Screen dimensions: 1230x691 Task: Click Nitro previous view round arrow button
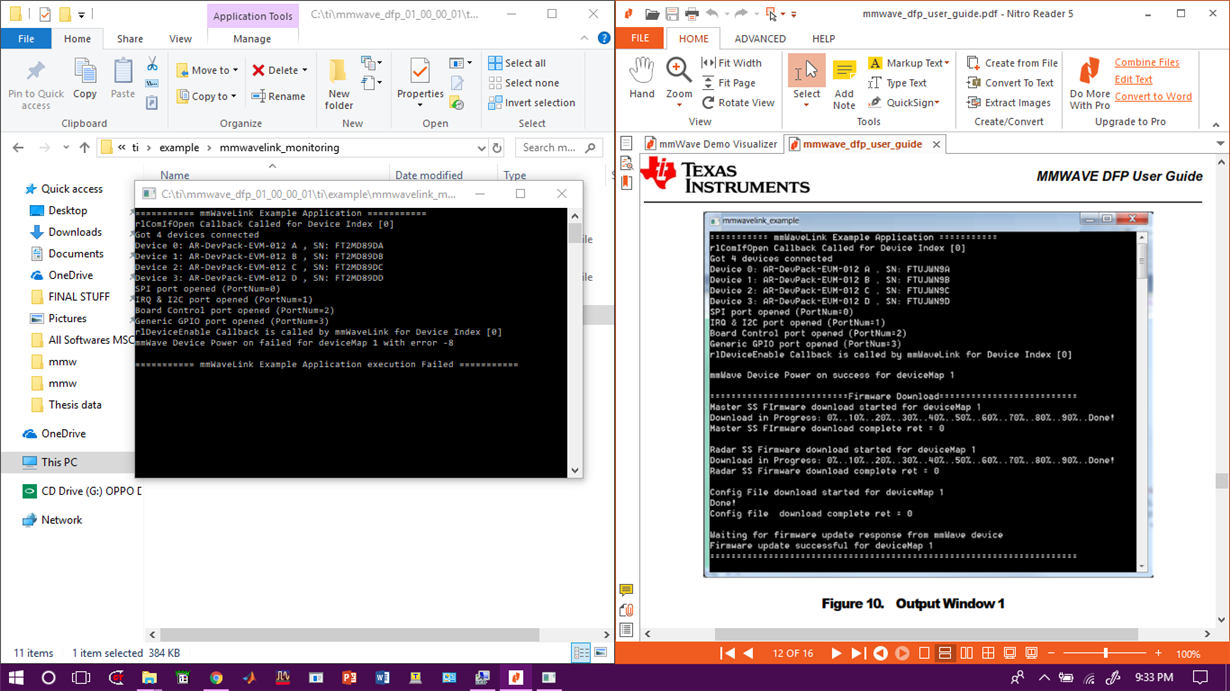coord(880,654)
